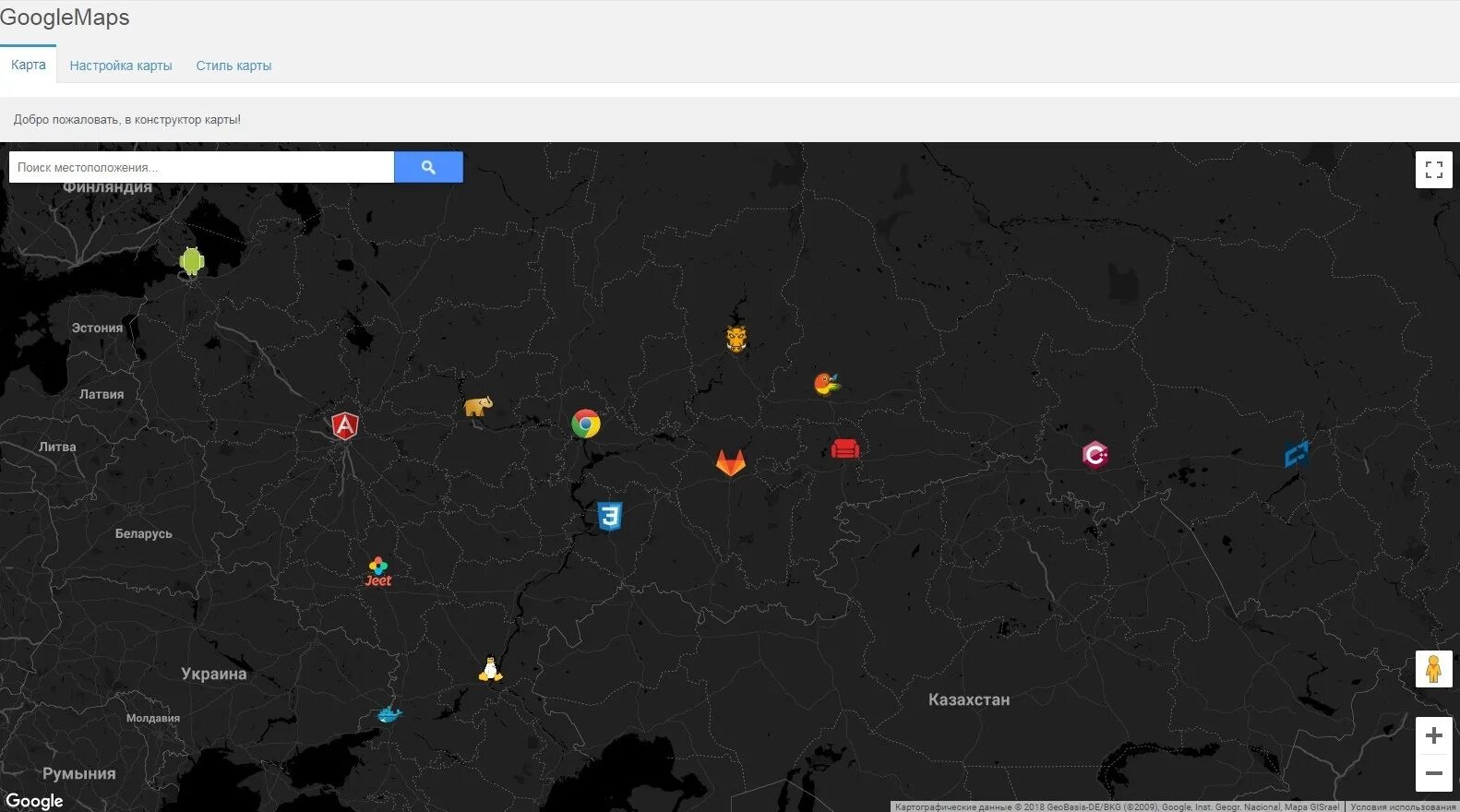Select the yellow elephant marker
1460x812 pixels.
click(x=478, y=406)
